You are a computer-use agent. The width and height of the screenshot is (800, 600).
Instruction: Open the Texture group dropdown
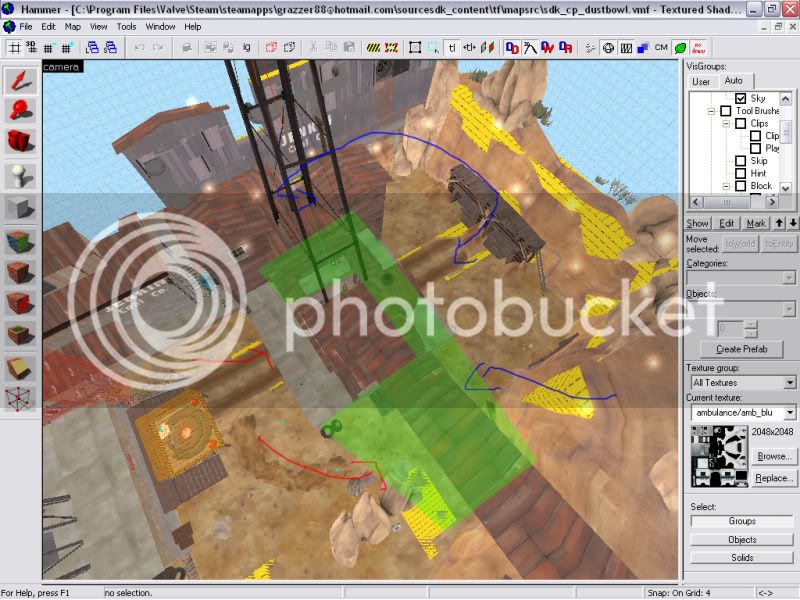(789, 383)
